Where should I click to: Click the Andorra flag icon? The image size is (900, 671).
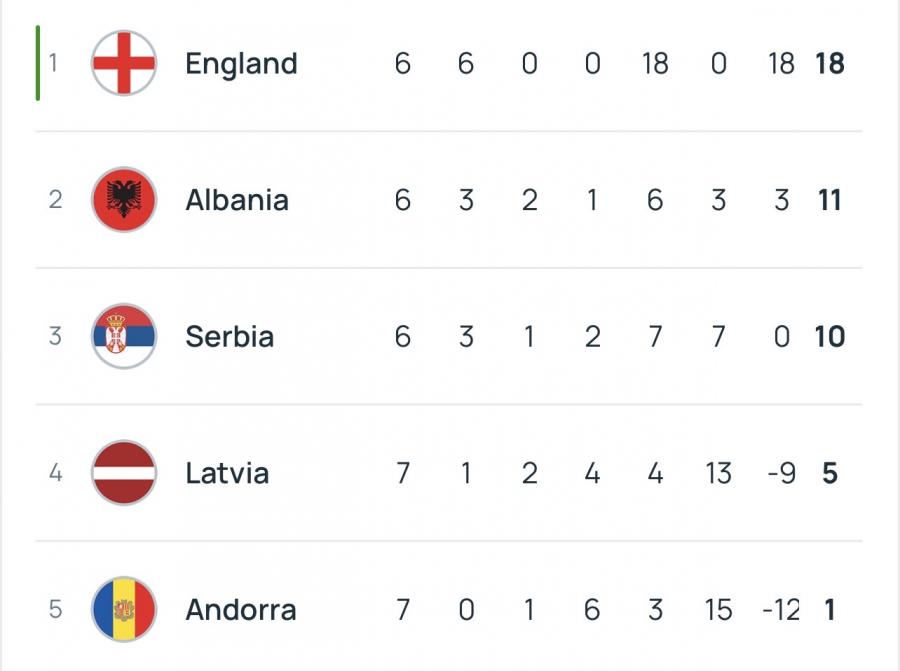tap(124, 609)
